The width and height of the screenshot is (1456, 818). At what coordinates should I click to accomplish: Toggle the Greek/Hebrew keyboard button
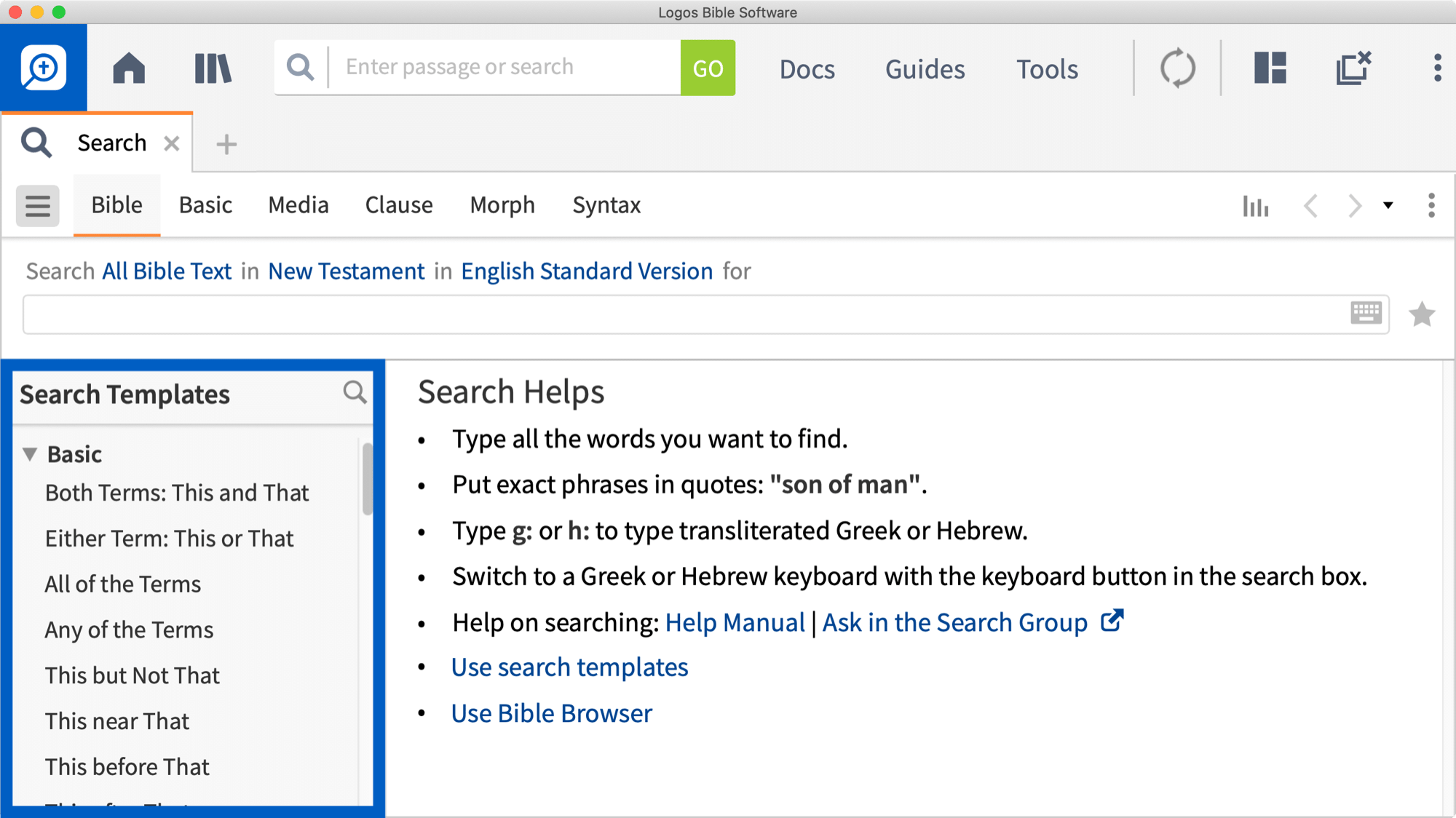[1366, 313]
